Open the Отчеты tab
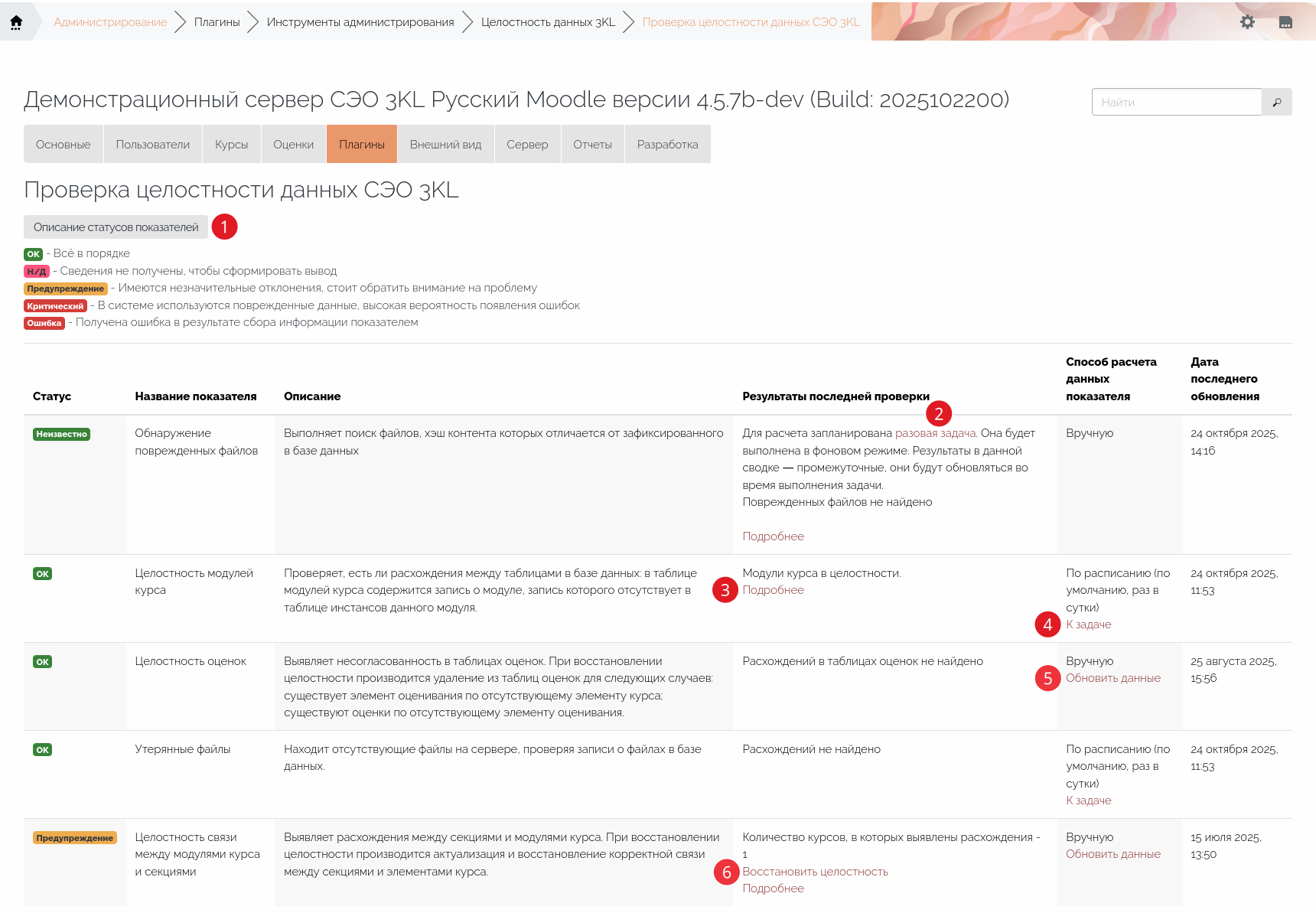The image size is (1316, 913). click(592, 145)
